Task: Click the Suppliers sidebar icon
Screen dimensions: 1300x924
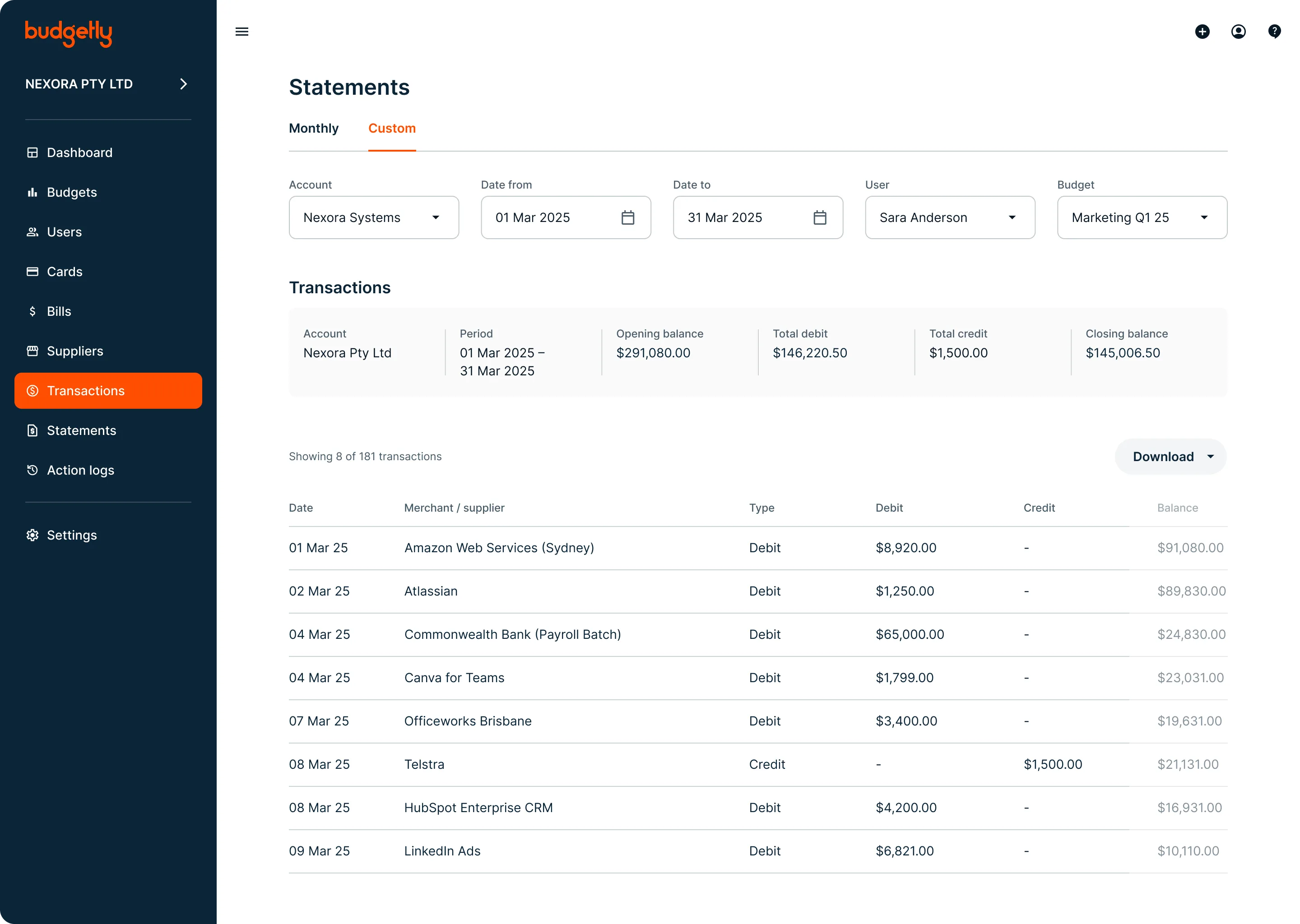Action: 32,351
